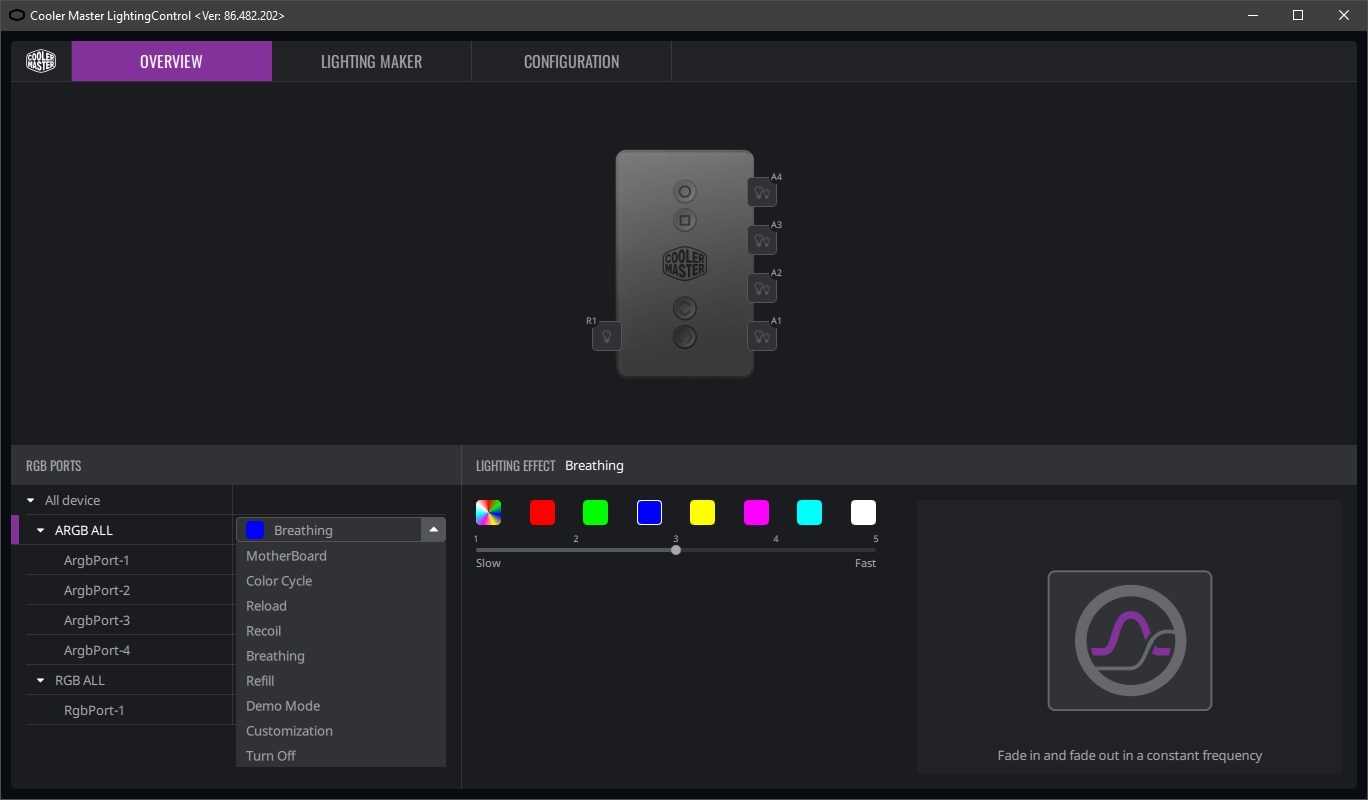
Task: Pick the blue color swatch
Action: [649, 513]
